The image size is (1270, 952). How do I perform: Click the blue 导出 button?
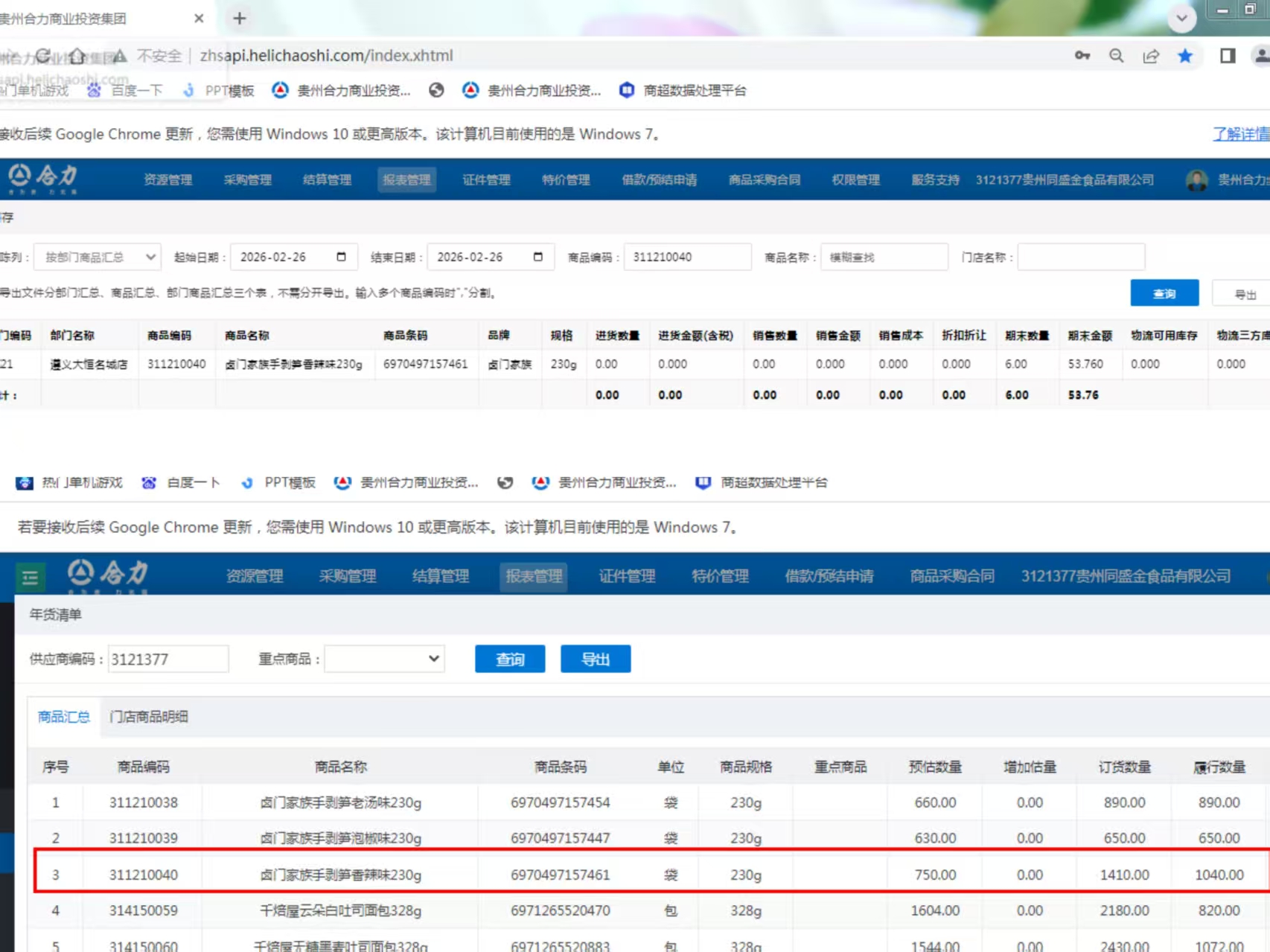click(595, 659)
